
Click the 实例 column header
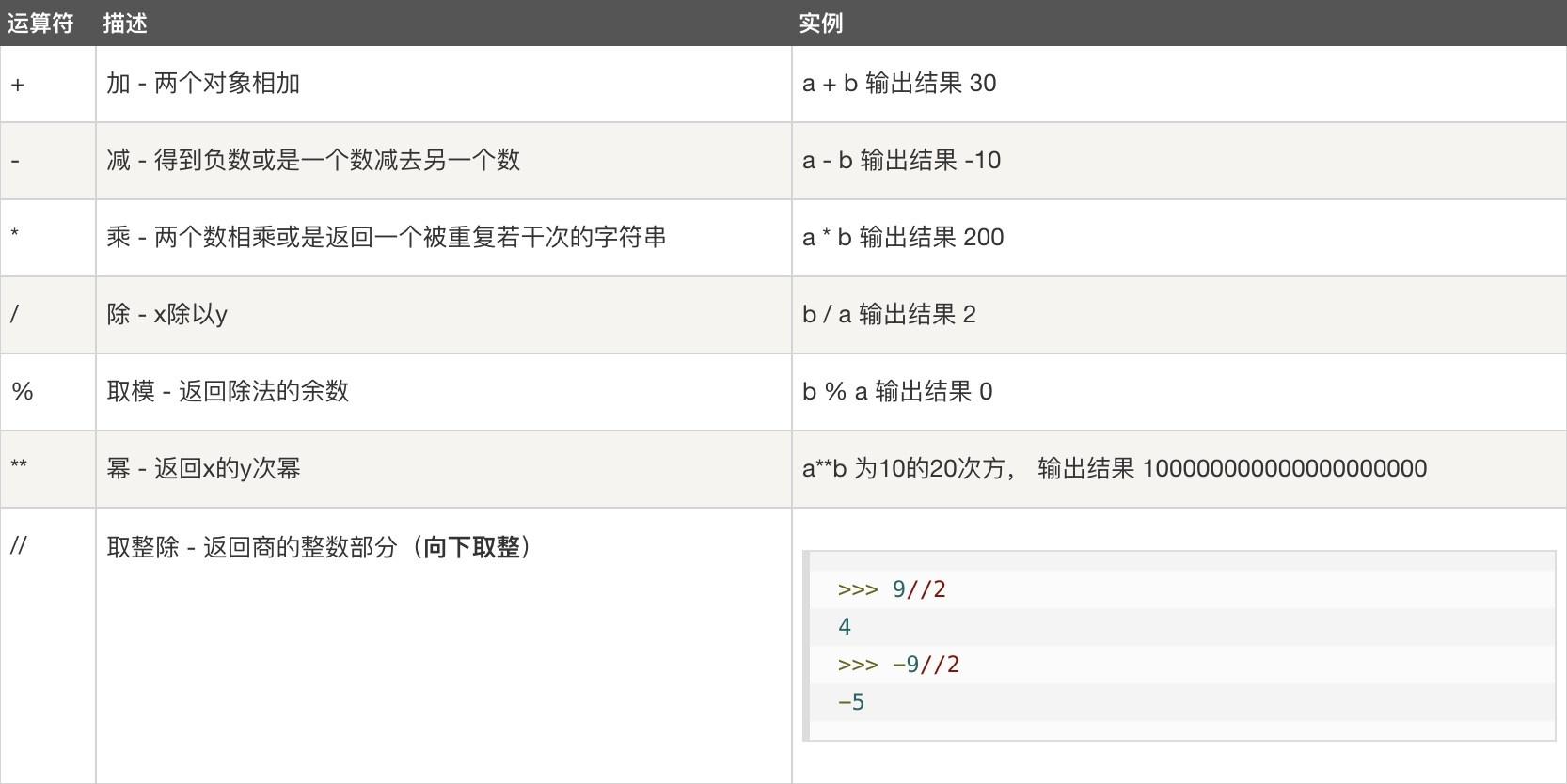pos(820,24)
